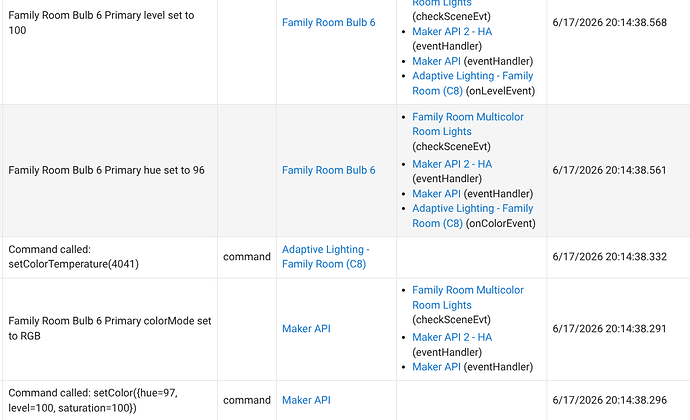Open Maker API 2 - HA in colorMode row
This screenshot has width=690, height=420.
click(452, 337)
